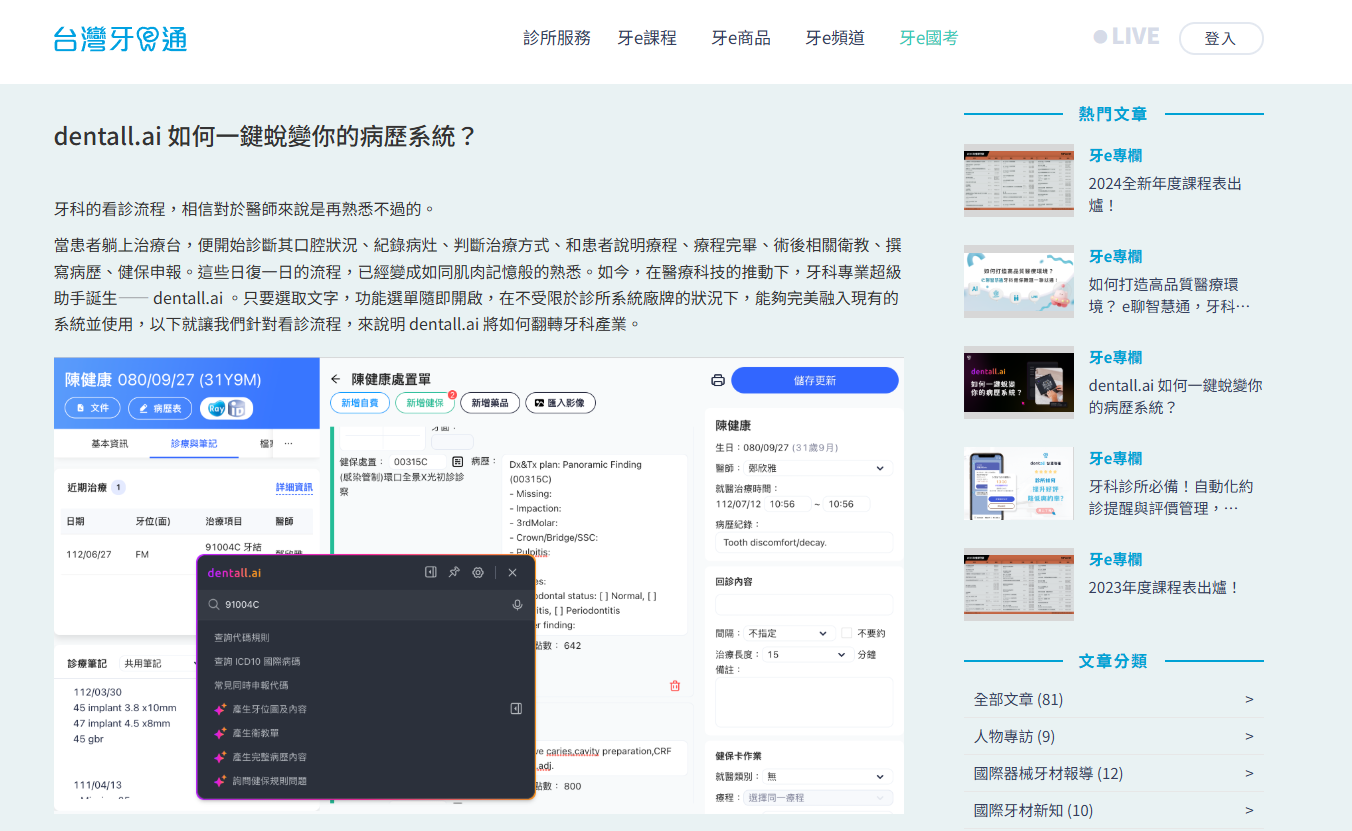Click sparkle icon beside 詢問健保規則問題
Viewport: 1352px width, 831px height.
point(220,781)
